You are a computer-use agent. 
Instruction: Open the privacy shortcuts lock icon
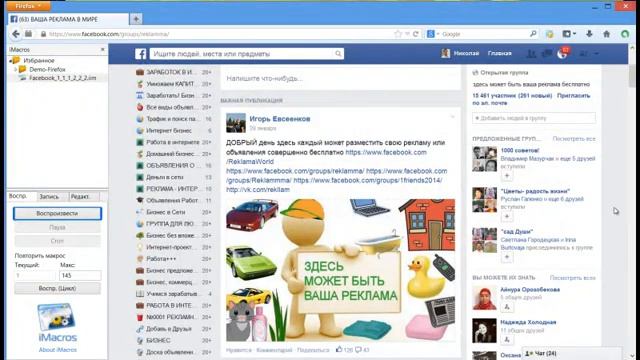pos(584,53)
